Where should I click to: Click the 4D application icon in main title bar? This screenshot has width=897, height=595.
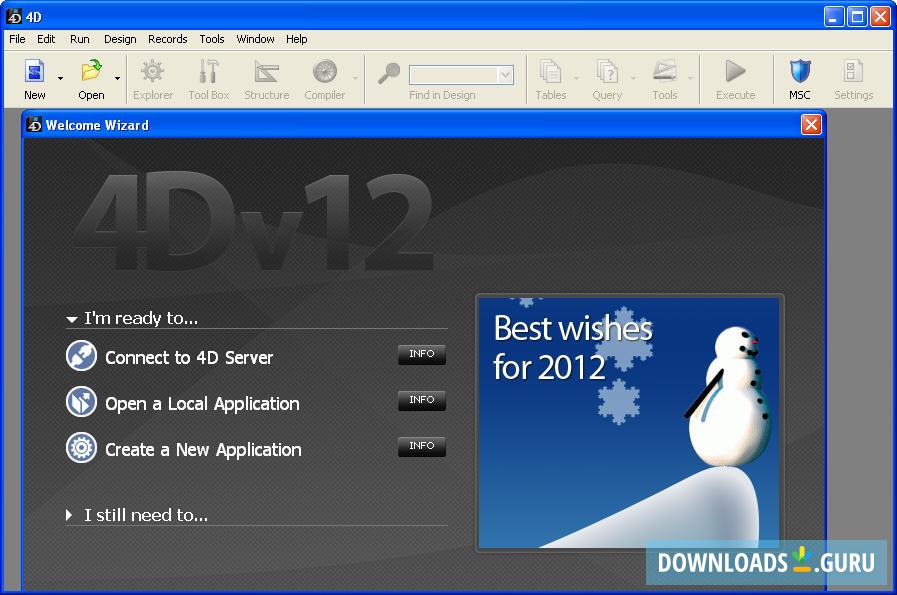pyautogui.click(x=14, y=17)
